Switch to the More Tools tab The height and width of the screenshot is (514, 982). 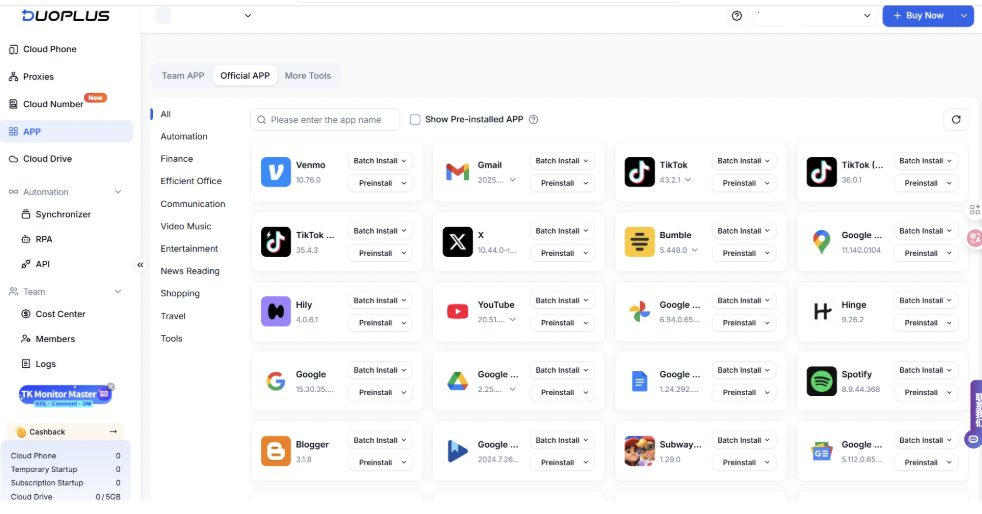[308, 76]
